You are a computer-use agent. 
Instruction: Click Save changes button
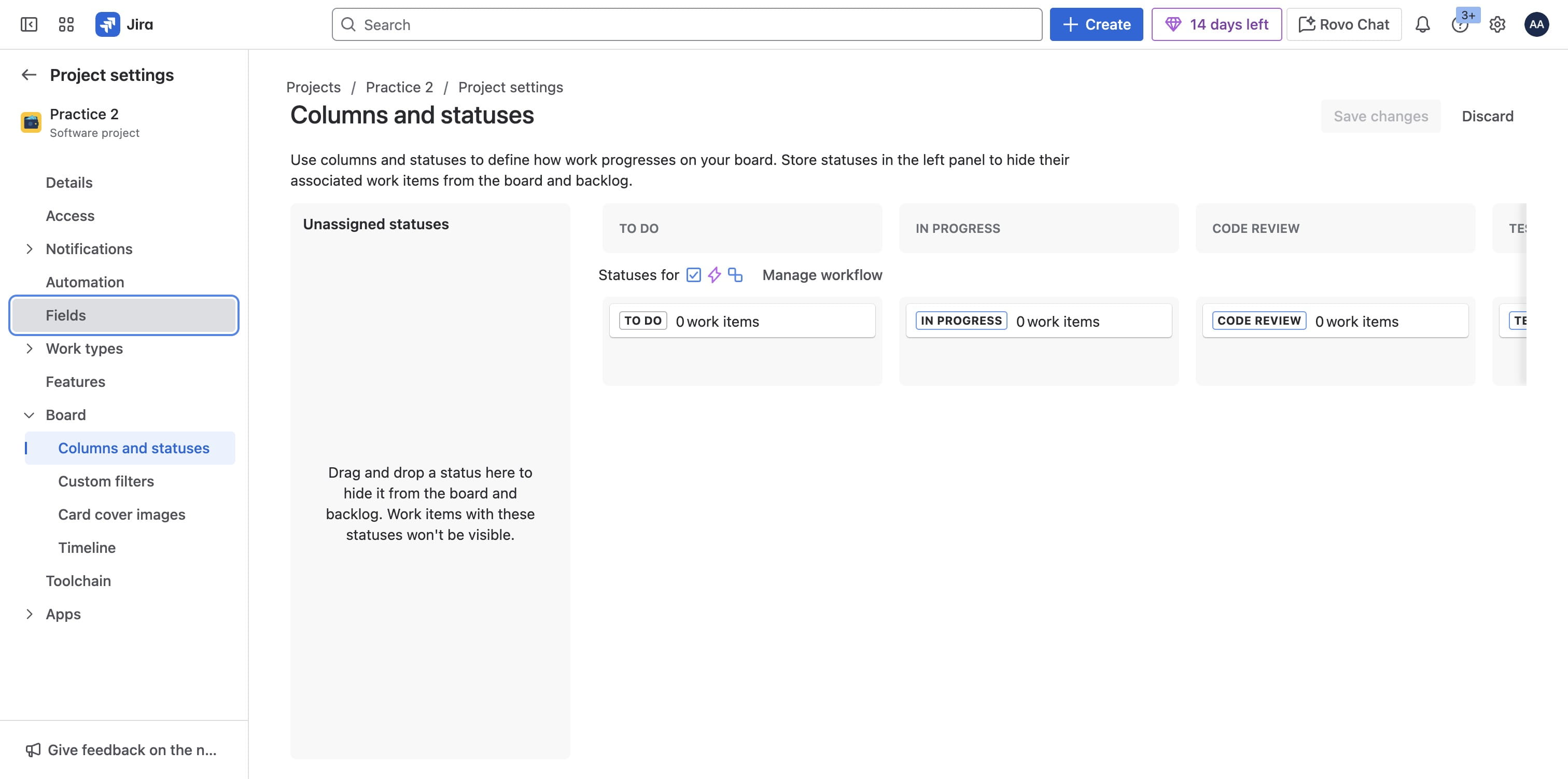click(1380, 116)
